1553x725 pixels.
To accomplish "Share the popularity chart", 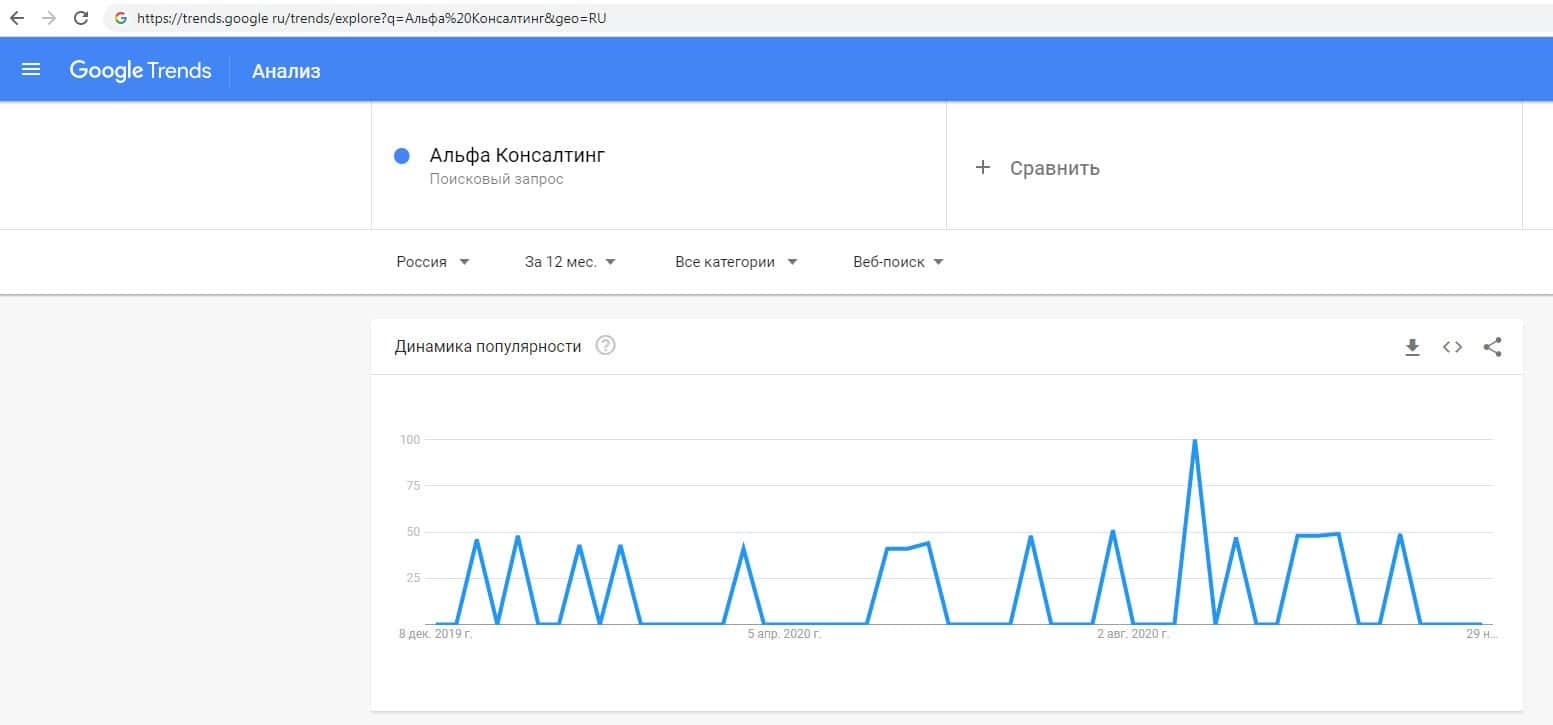I will (1492, 347).
